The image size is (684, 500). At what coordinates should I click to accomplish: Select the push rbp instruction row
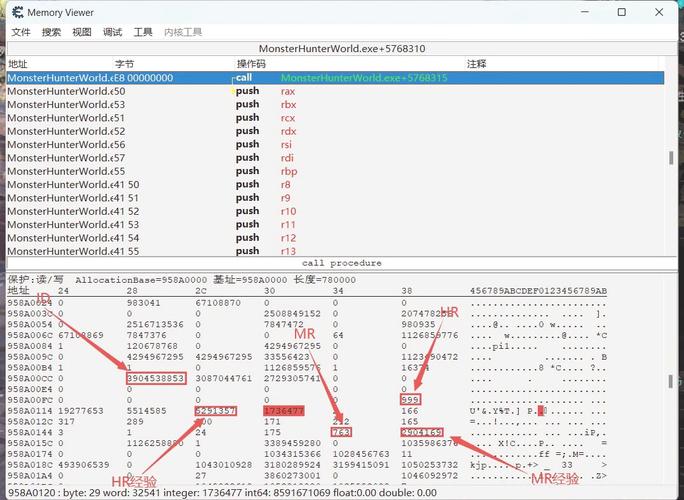[x=335, y=171]
